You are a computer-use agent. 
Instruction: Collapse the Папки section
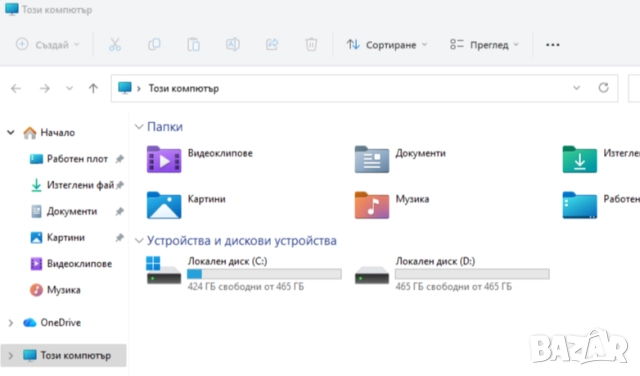click(x=139, y=127)
